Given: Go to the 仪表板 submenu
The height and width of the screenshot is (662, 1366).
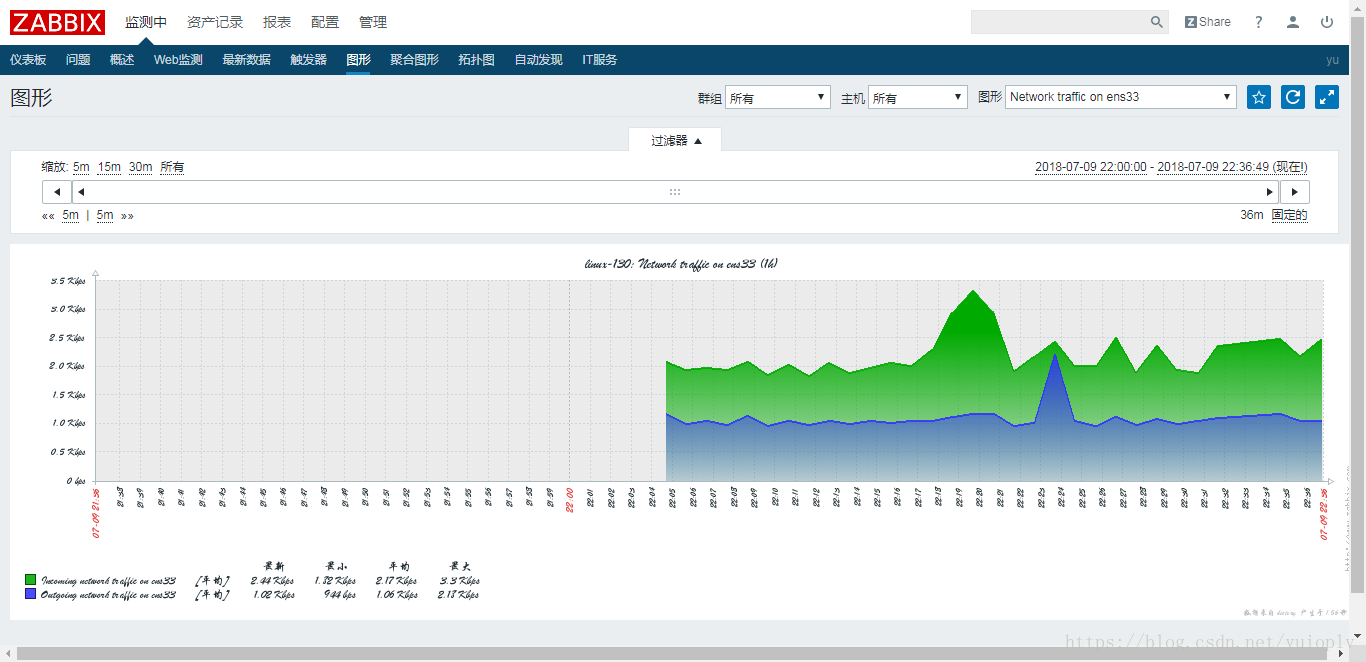Looking at the screenshot, I should pyautogui.click(x=28, y=60).
